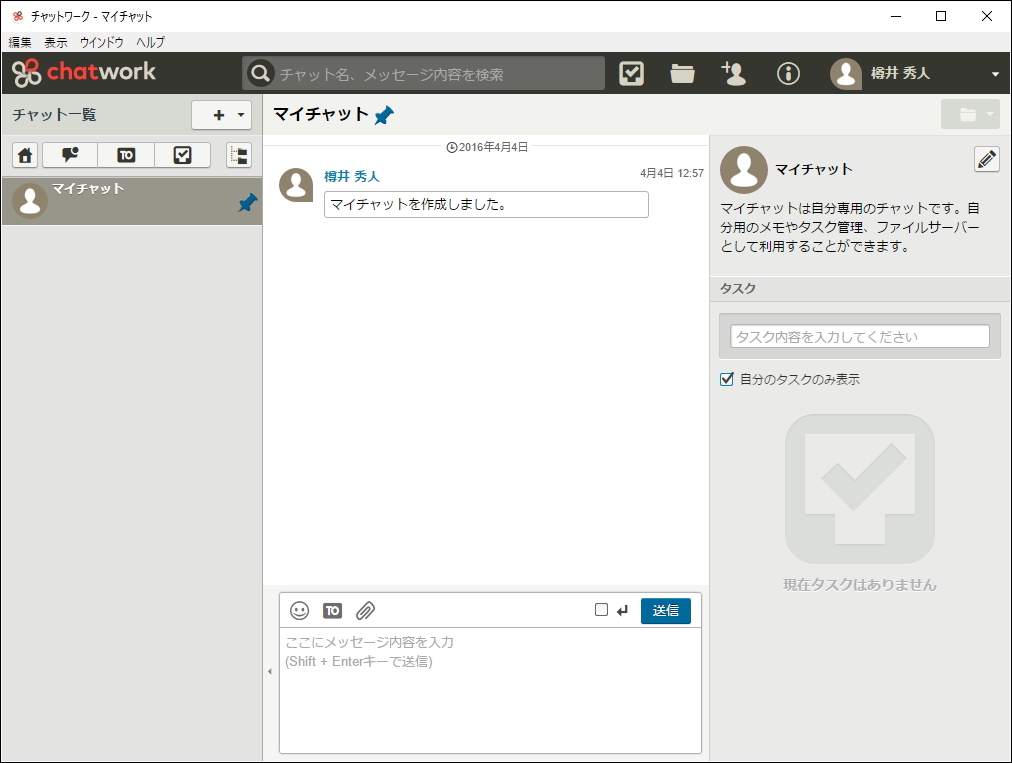Viewport: 1012px width, 763px height.
Task: Click the TO mention icon above message box
Action: click(332, 610)
